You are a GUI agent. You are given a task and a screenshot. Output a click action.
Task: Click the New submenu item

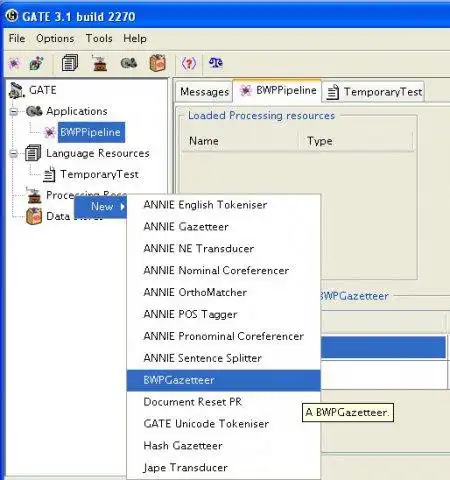pyautogui.click(x=100, y=207)
